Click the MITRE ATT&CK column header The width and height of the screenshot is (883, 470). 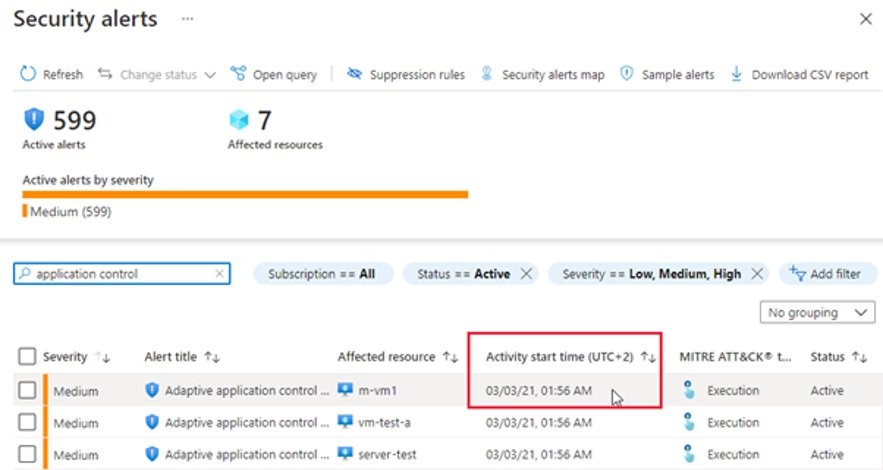734,357
